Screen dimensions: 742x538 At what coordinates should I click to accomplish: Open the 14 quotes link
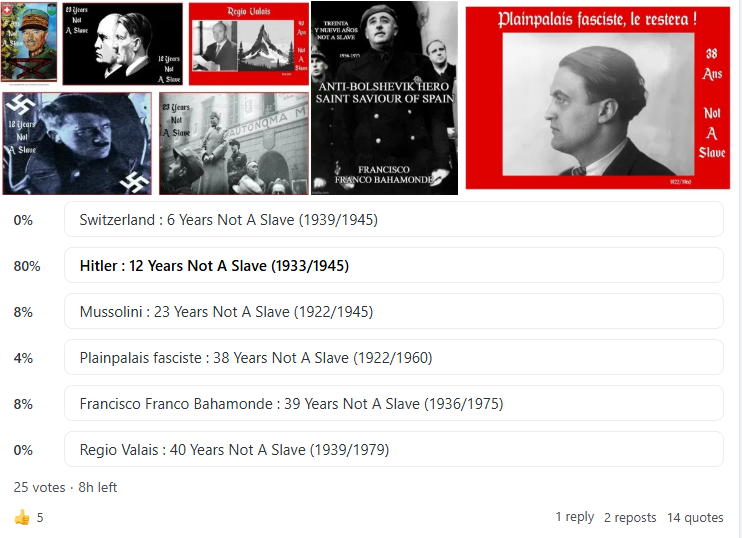click(695, 518)
